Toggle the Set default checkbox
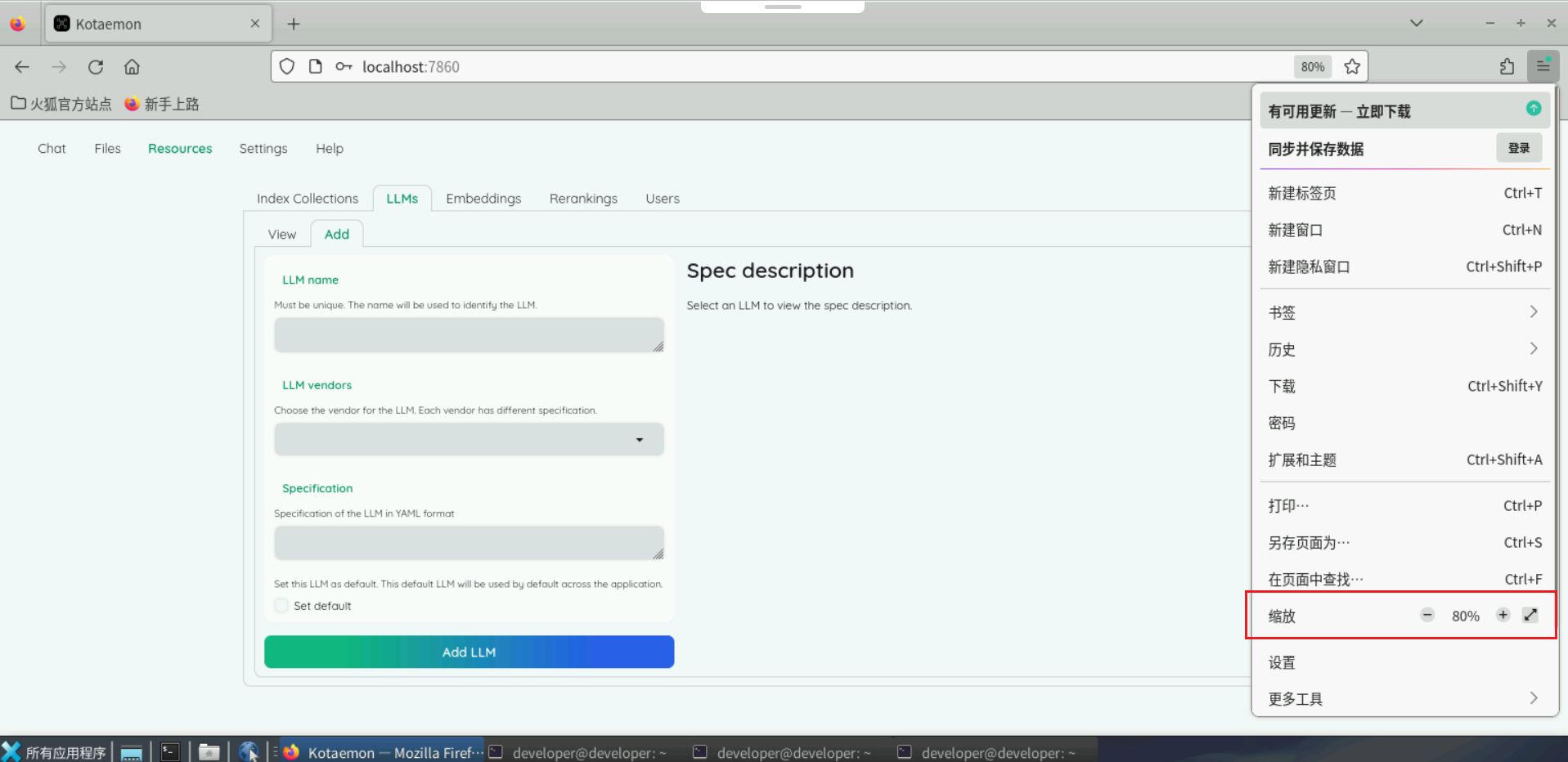This screenshot has width=1568, height=762. [x=281, y=606]
